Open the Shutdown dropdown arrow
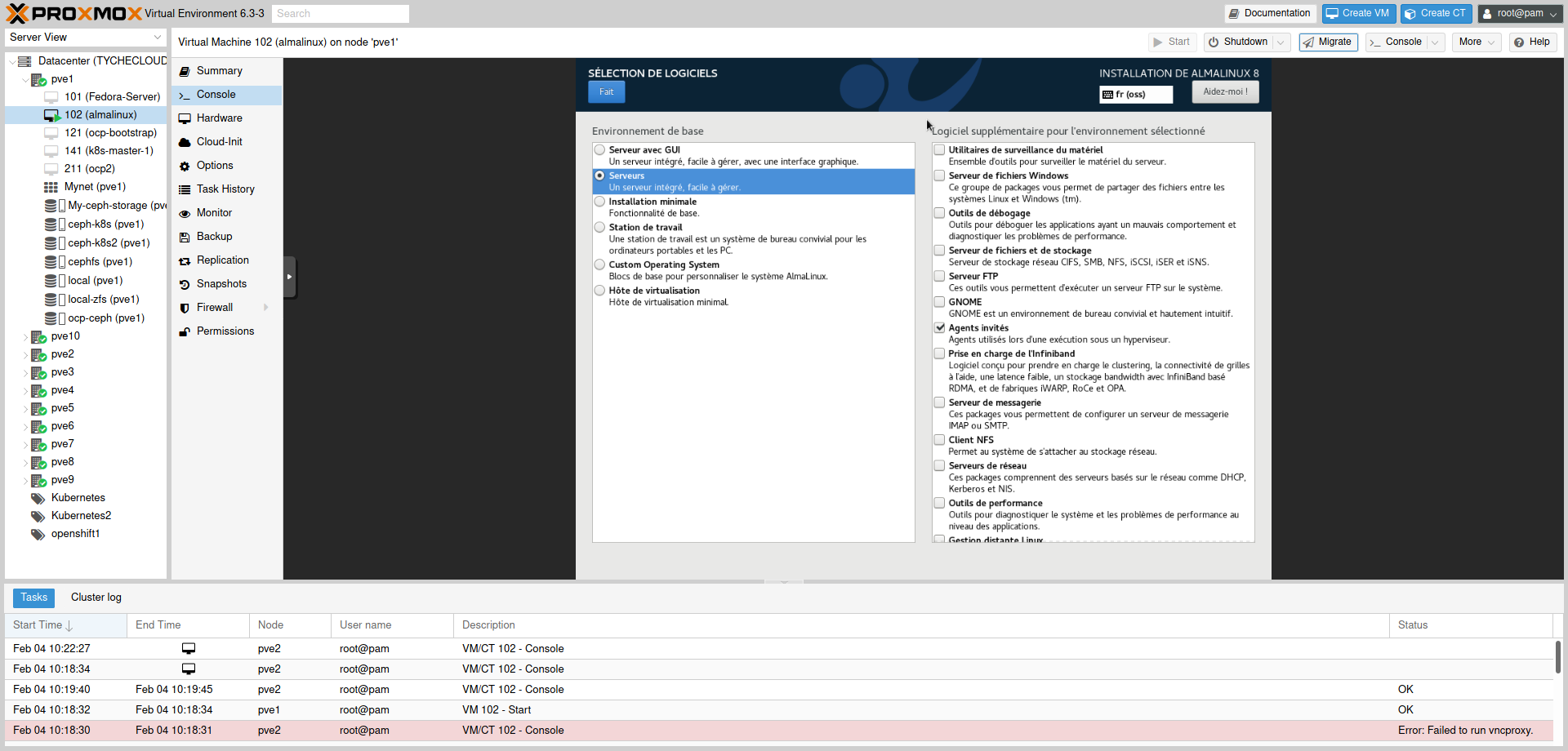The width and height of the screenshot is (1568, 751). pyautogui.click(x=1281, y=42)
